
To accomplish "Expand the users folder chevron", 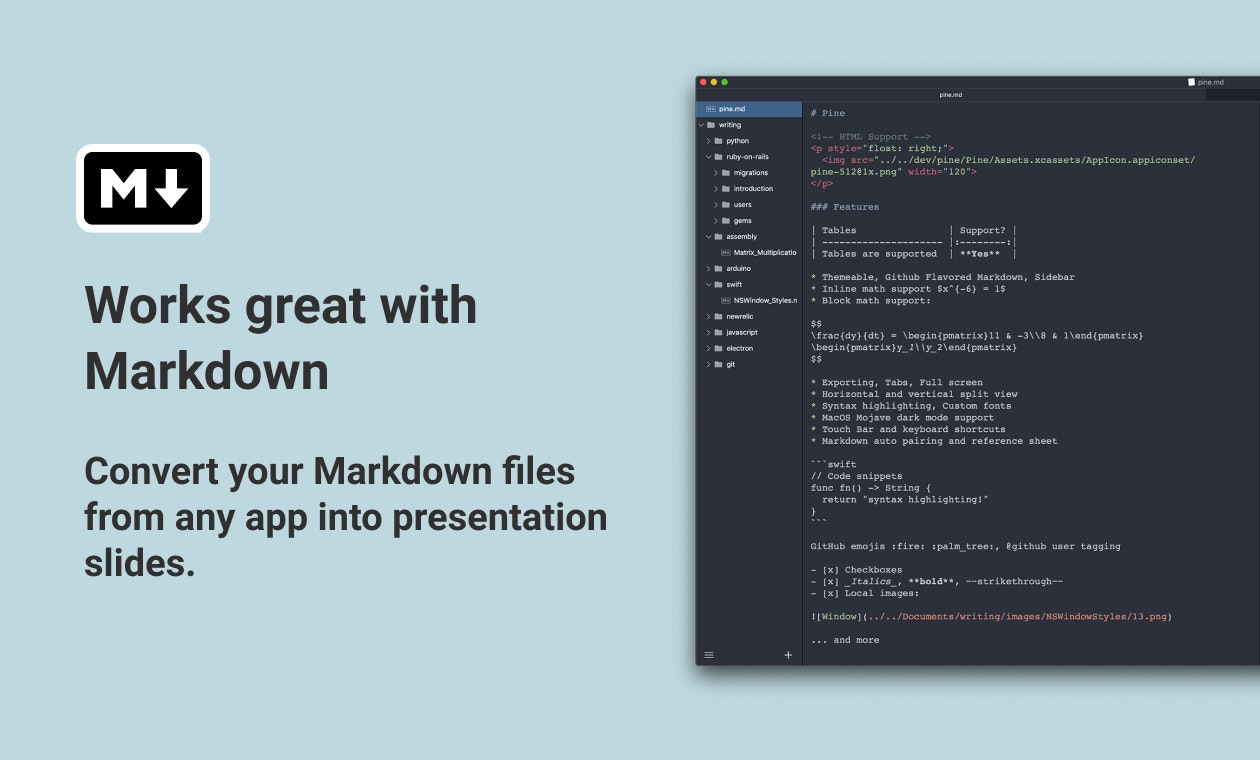I will (715, 205).
